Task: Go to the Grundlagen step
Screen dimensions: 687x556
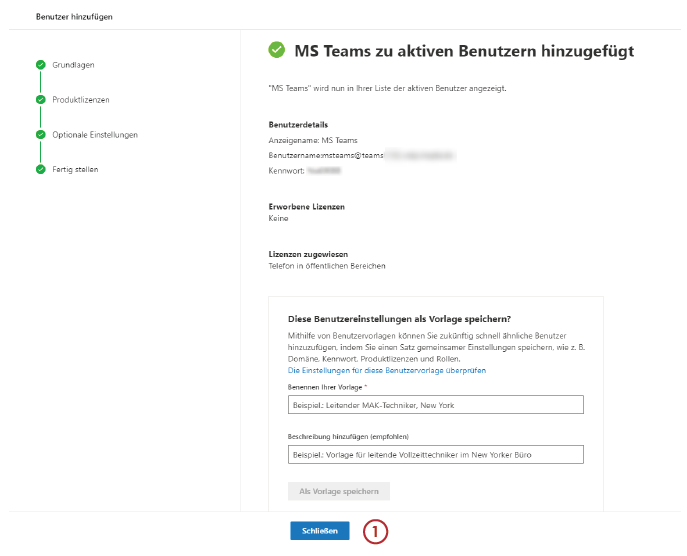Action: point(73,65)
